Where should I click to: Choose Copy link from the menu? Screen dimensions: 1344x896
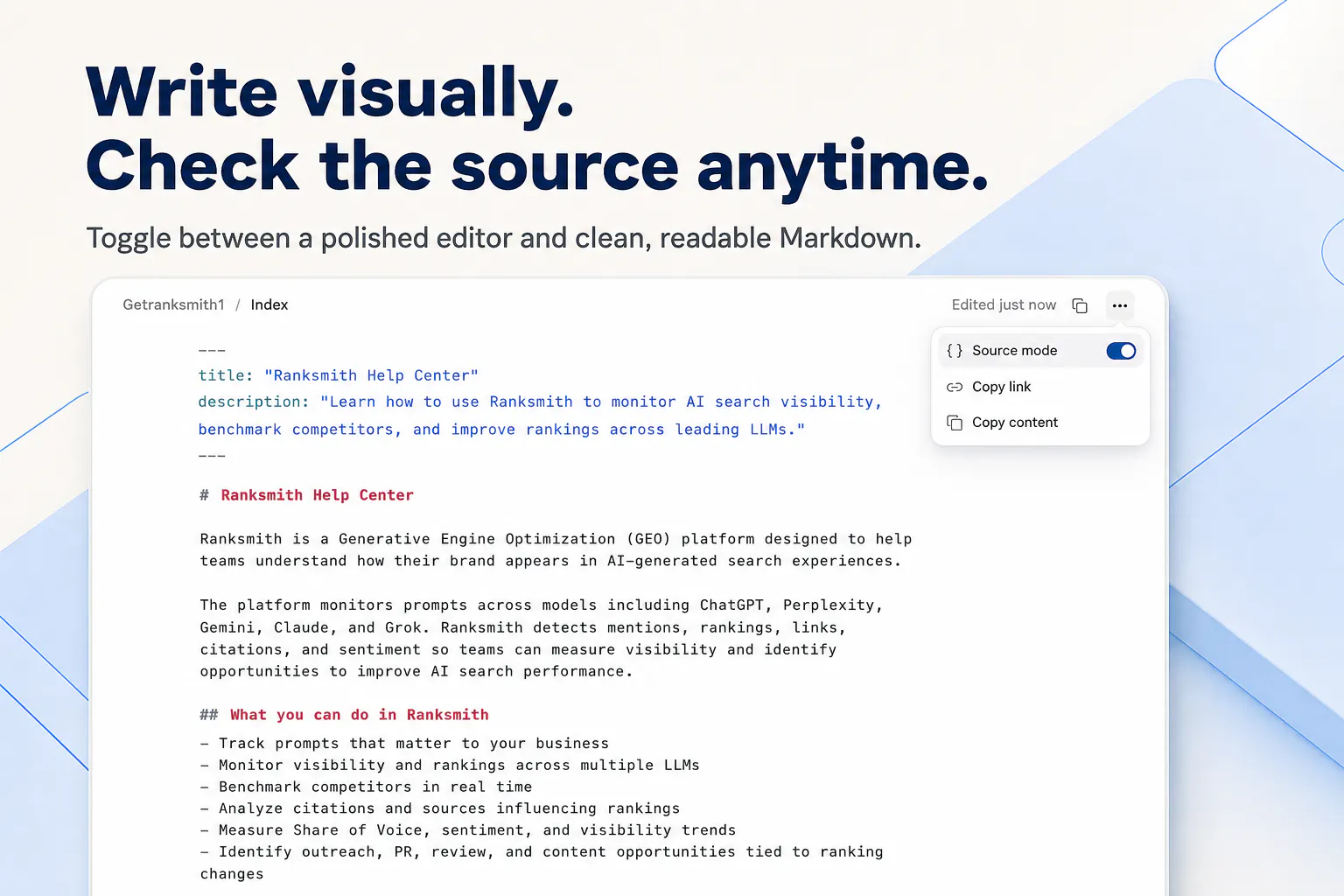pyautogui.click(x=1040, y=387)
